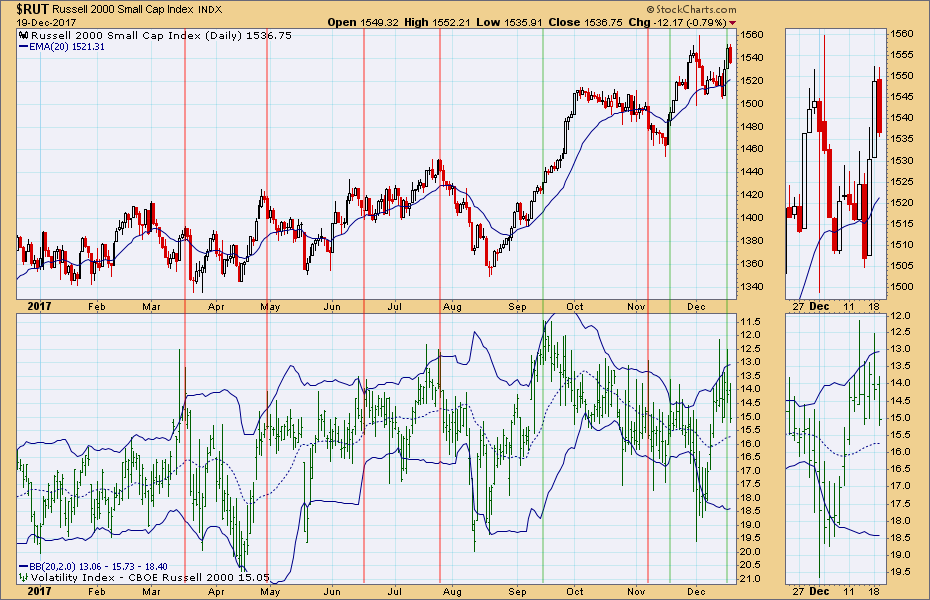Click the 1360 price axis label
Viewport: 930px width, 600px height.
pos(751,264)
